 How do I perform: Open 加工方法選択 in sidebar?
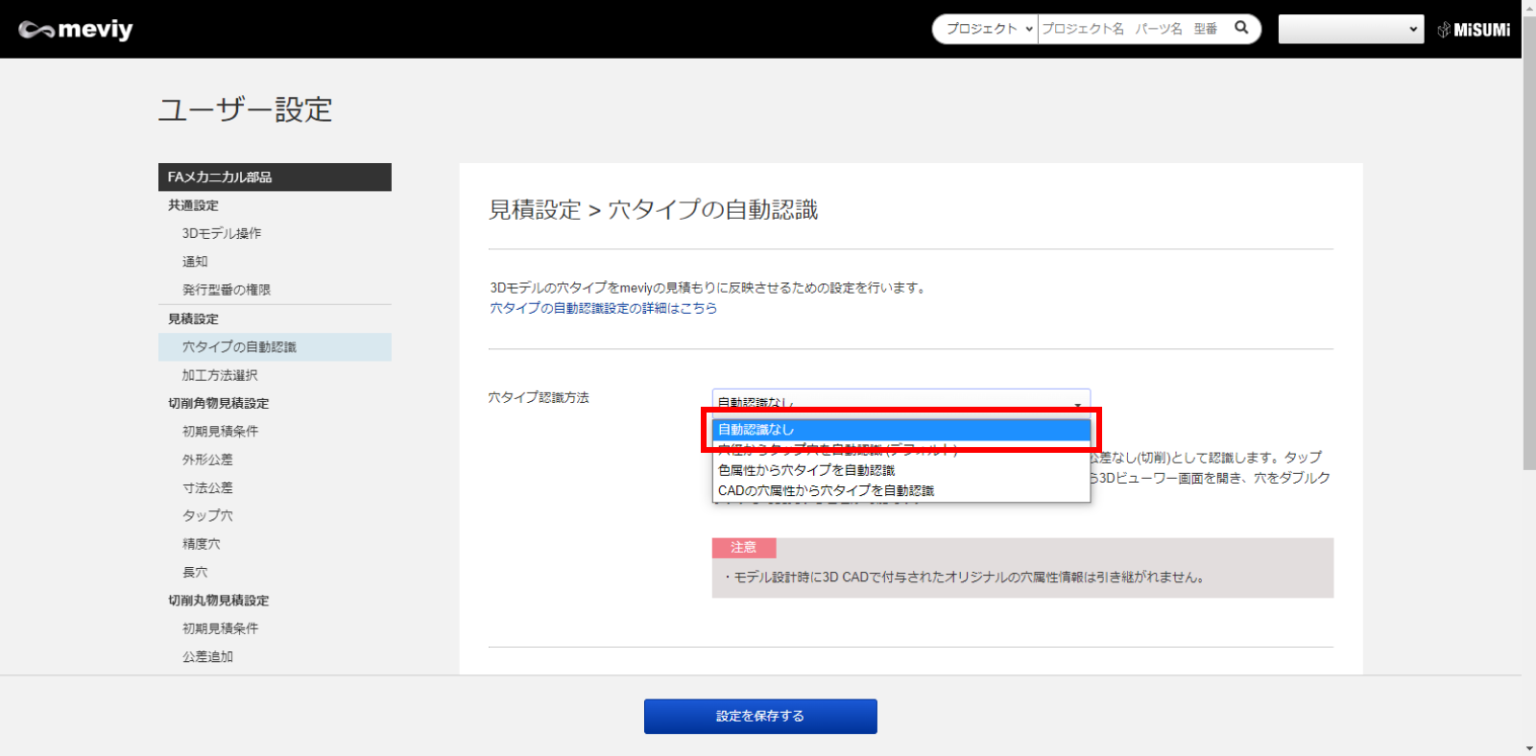click(x=220, y=375)
